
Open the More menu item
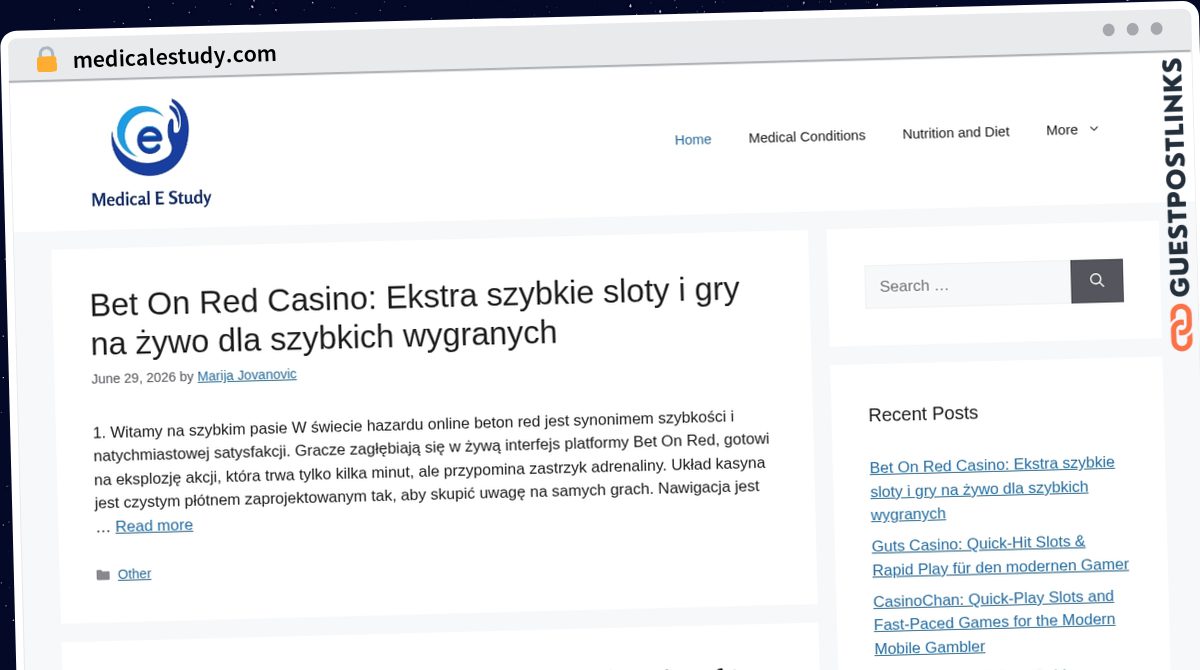(1062, 130)
